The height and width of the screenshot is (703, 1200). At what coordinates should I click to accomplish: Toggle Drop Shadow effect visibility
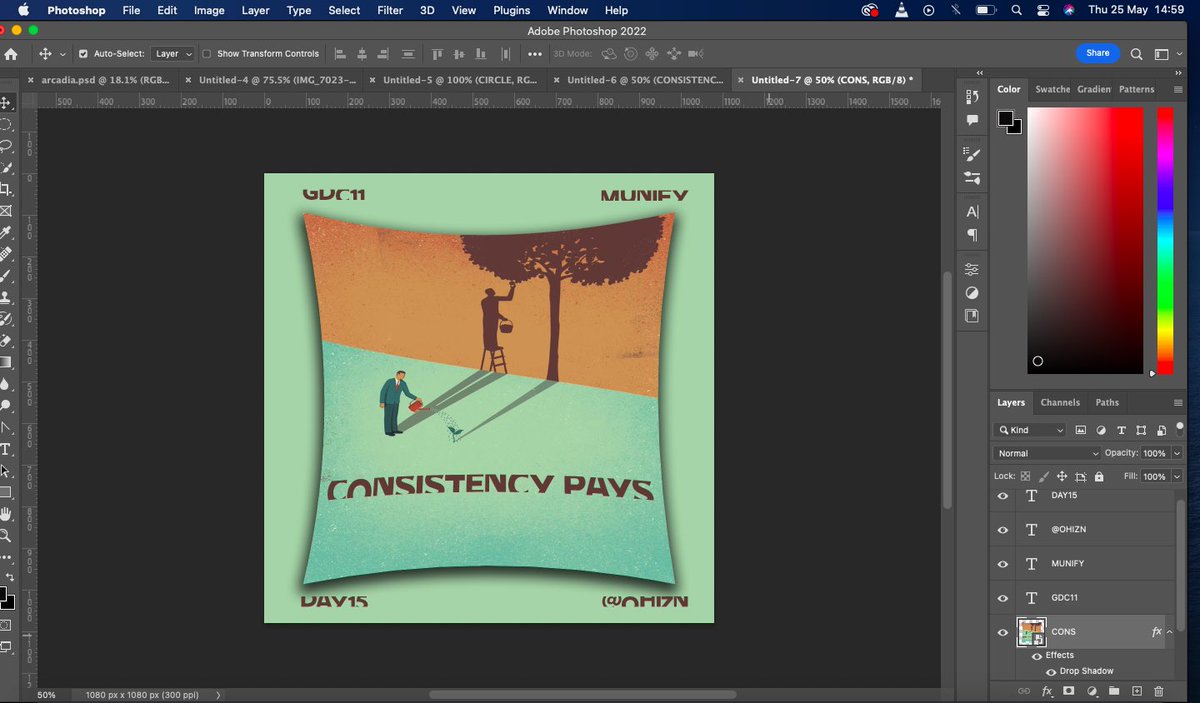tap(1051, 672)
